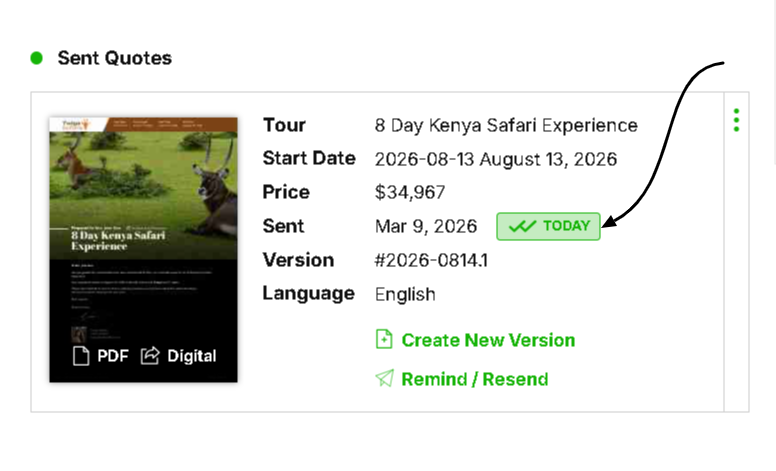Click the green dot beside Sent Quotes
Screen dimensions: 776x471
click(x=37, y=58)
